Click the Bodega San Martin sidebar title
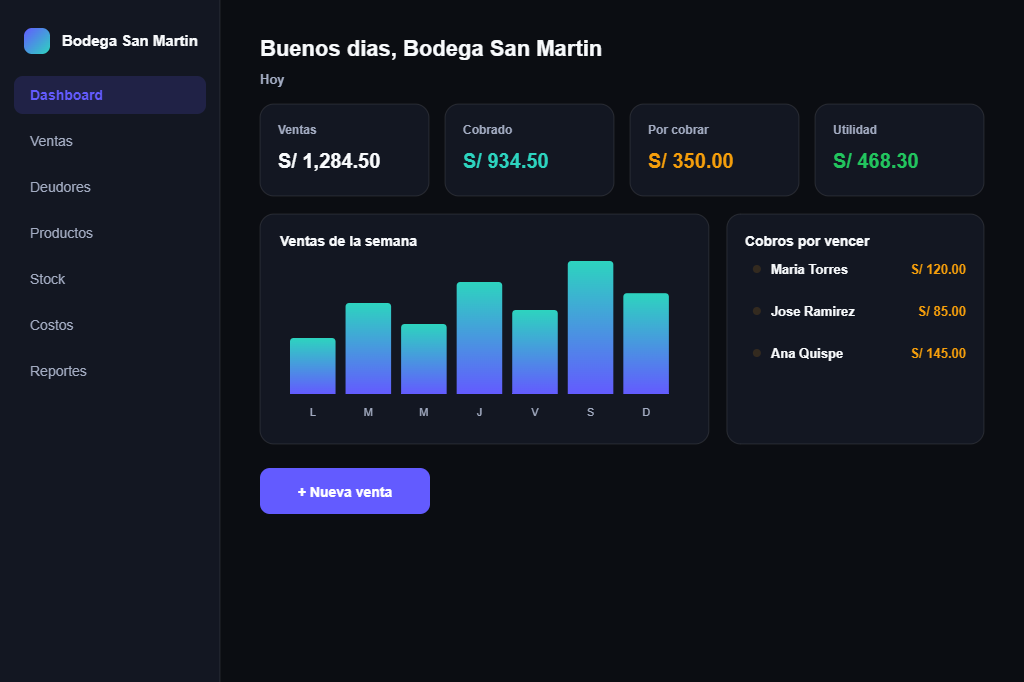The image size is (1024, 682). click(x=129, y=41)
